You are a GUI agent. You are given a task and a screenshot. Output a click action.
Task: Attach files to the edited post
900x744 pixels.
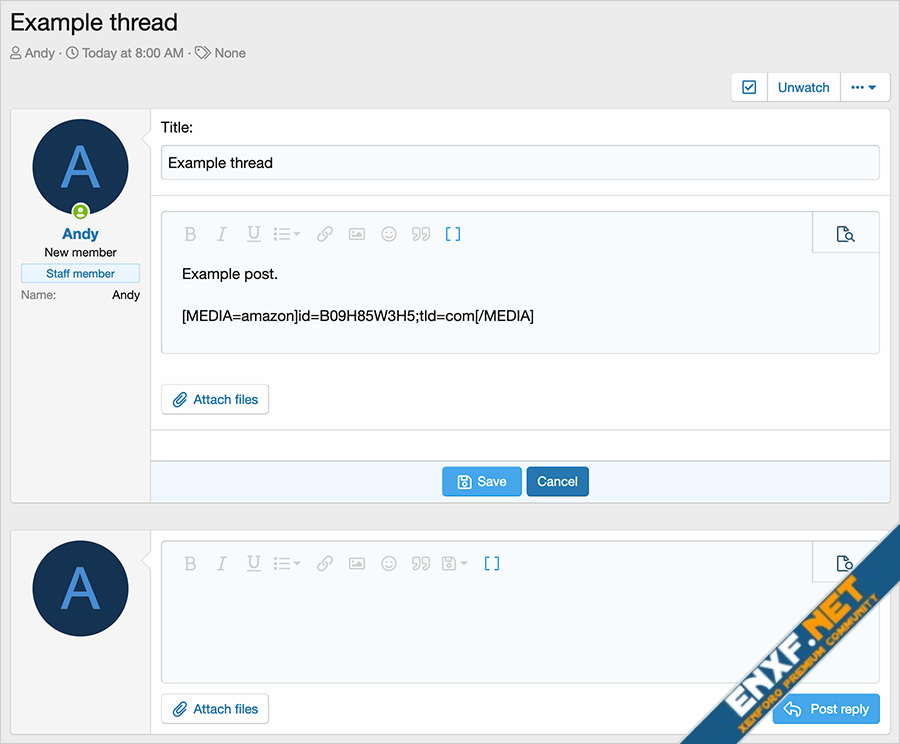215,399
